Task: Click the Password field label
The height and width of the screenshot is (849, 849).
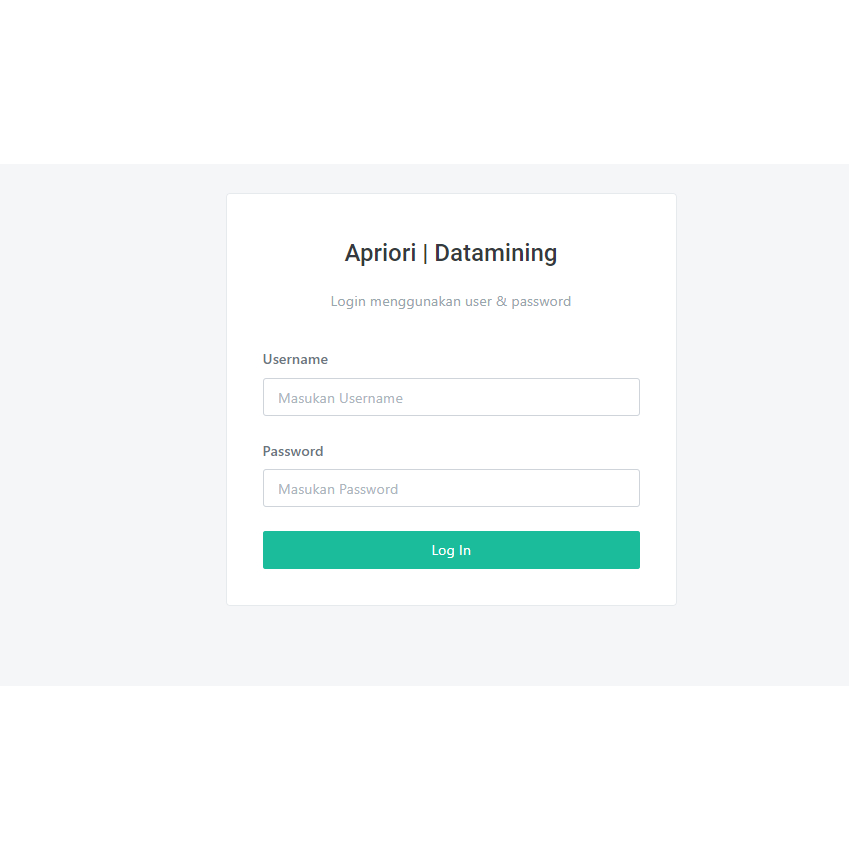Action: pyautogui.click(x=293, y=451)
